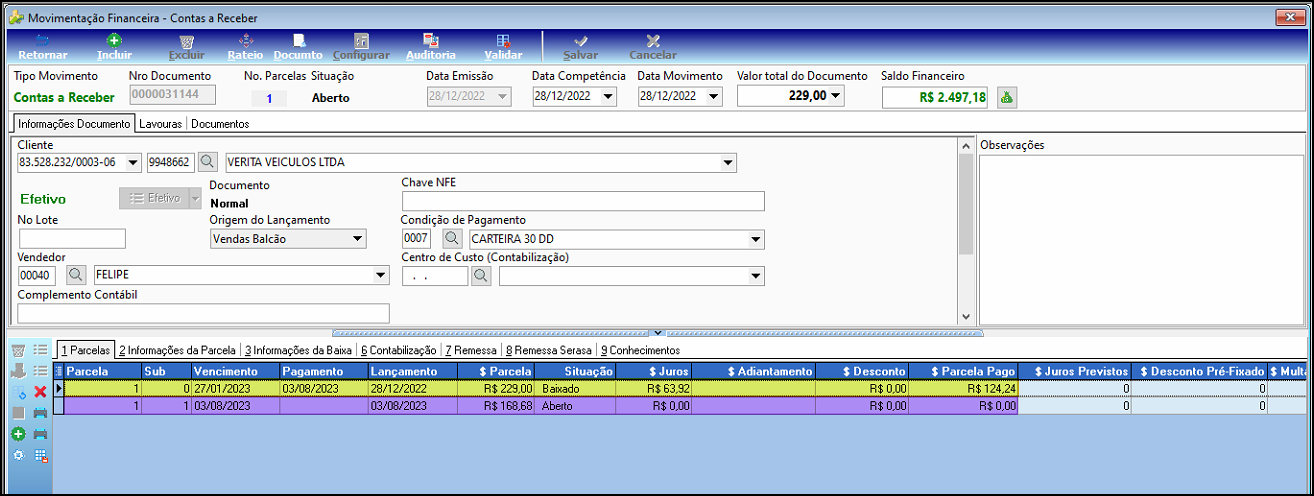
Task: Click the Salvar checkmark toolbar icon
Action: [581, 41]
